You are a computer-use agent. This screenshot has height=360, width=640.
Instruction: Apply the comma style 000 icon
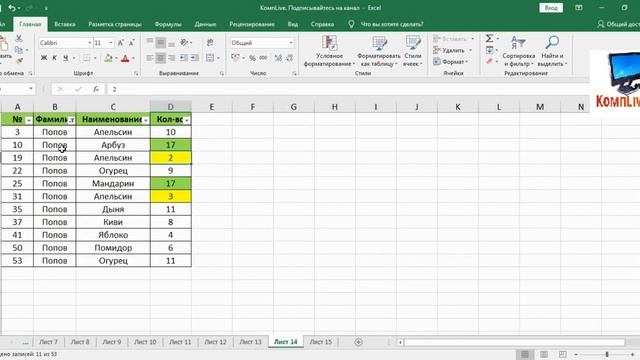(x=263, y=58)
